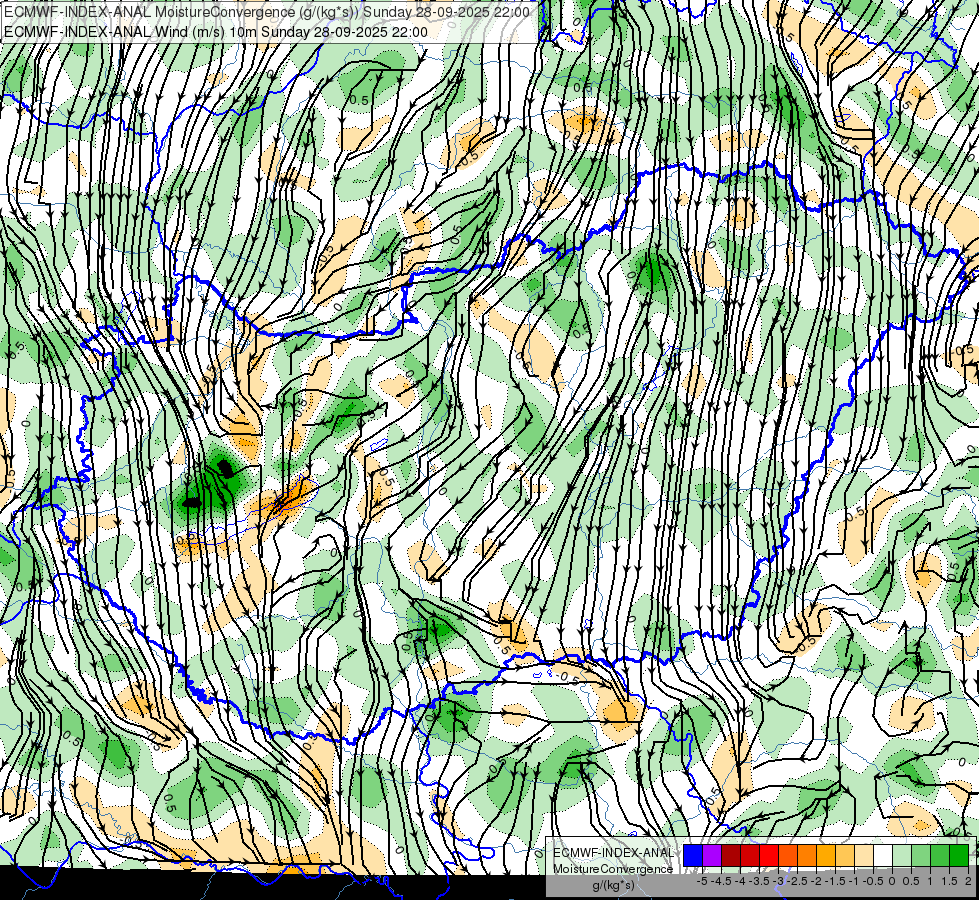The width and height of the screenshot is (979, 900).
Task: Select the legend swatch between 1 and 1.5
Action: coord(941,856)
